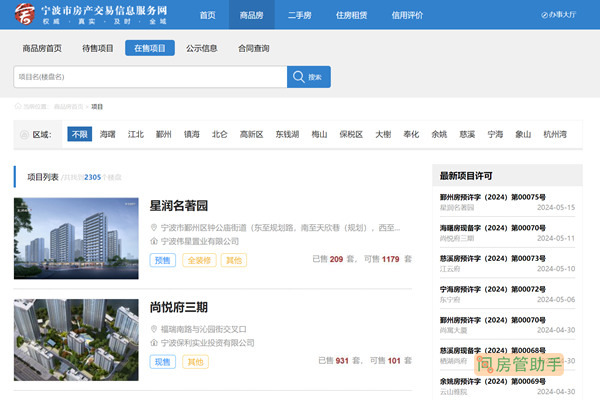Focus the 项目名(楼盘名) search field

[150, 77]
